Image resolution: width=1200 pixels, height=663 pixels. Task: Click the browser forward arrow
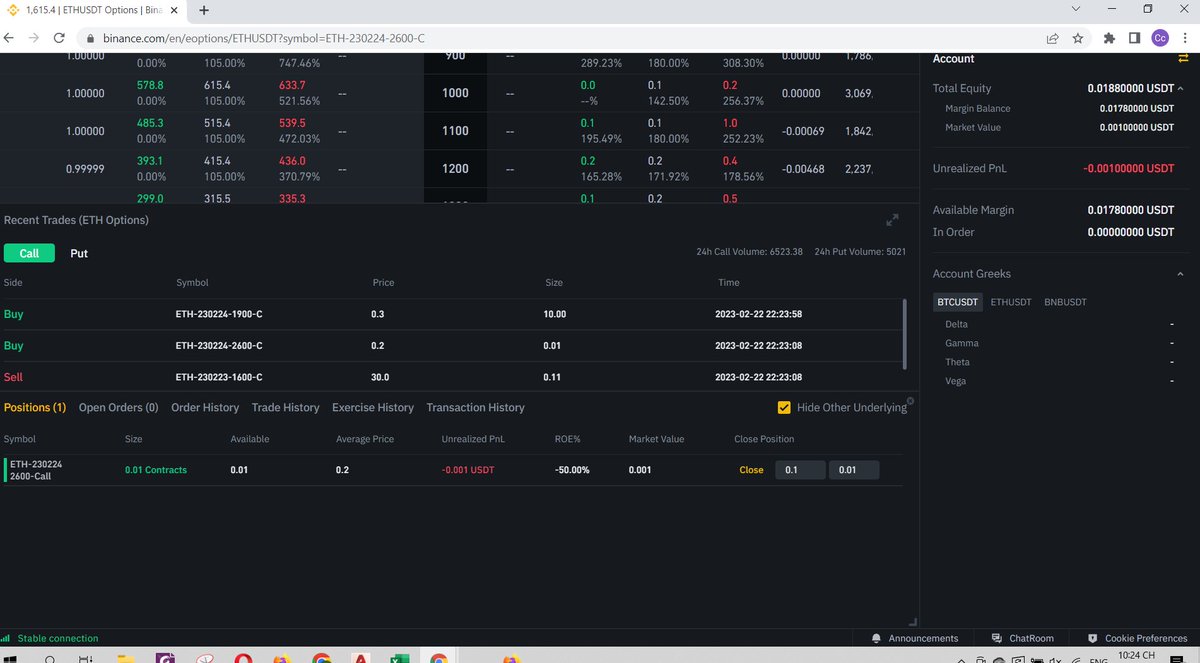click(33, 38)
